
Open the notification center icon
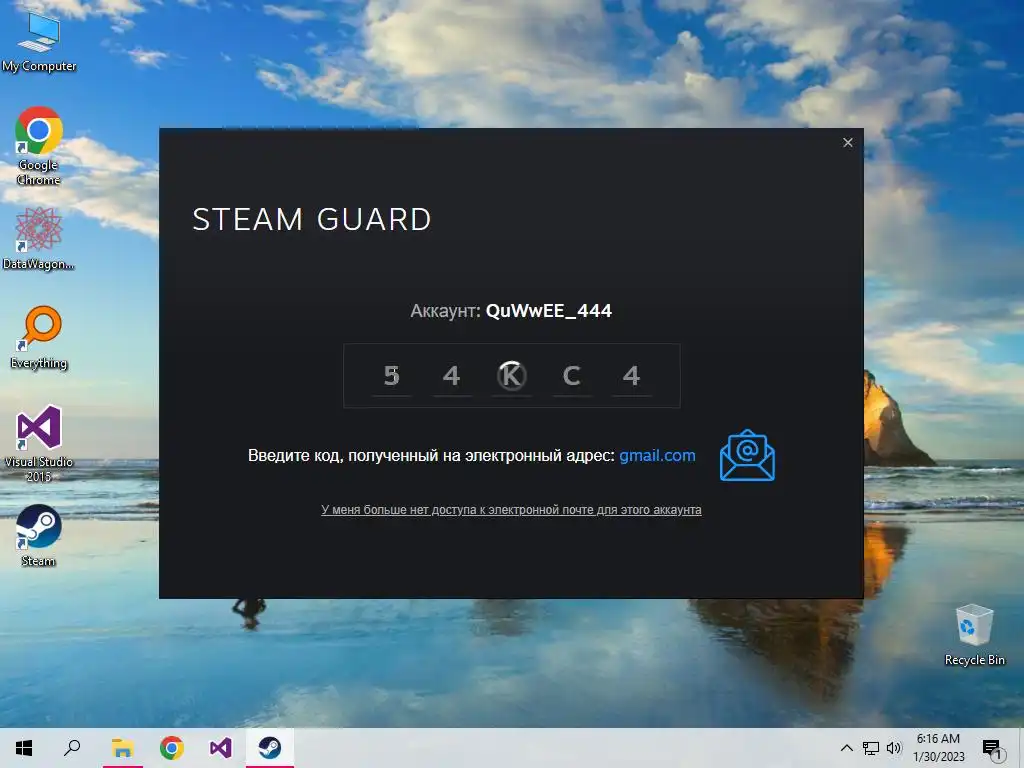993,748
